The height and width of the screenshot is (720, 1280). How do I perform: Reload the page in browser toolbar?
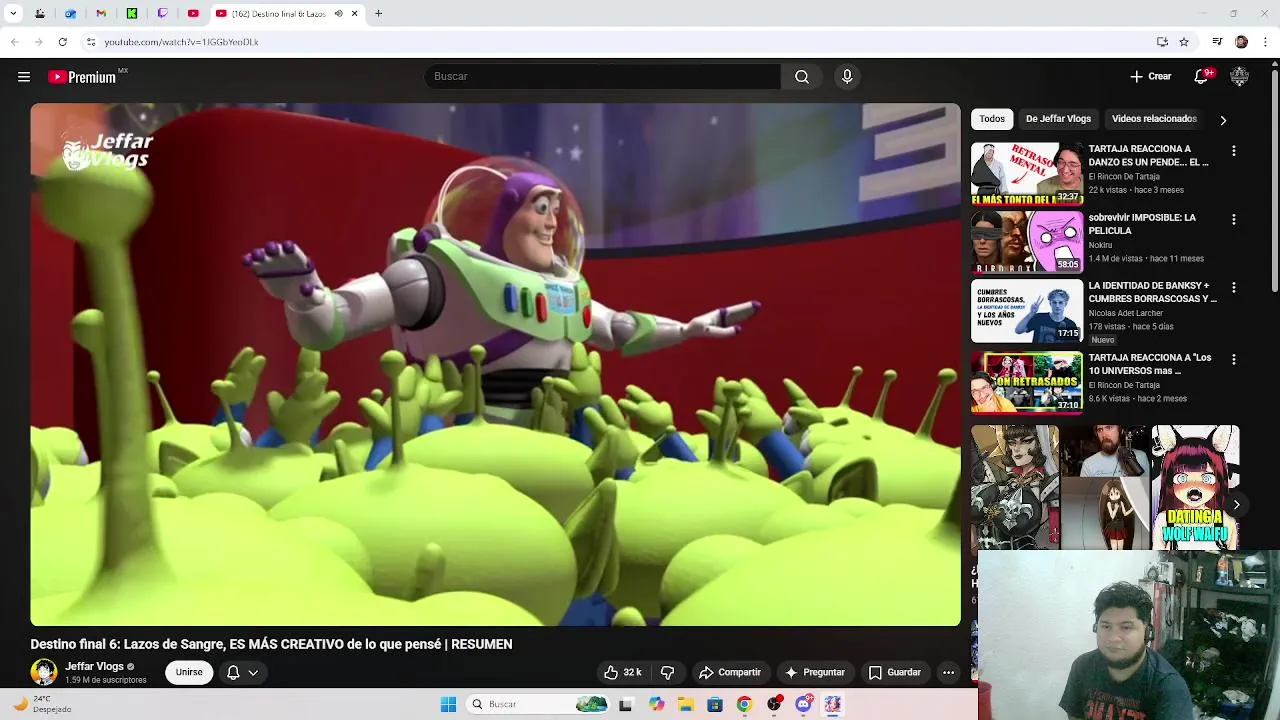[62, 42]
